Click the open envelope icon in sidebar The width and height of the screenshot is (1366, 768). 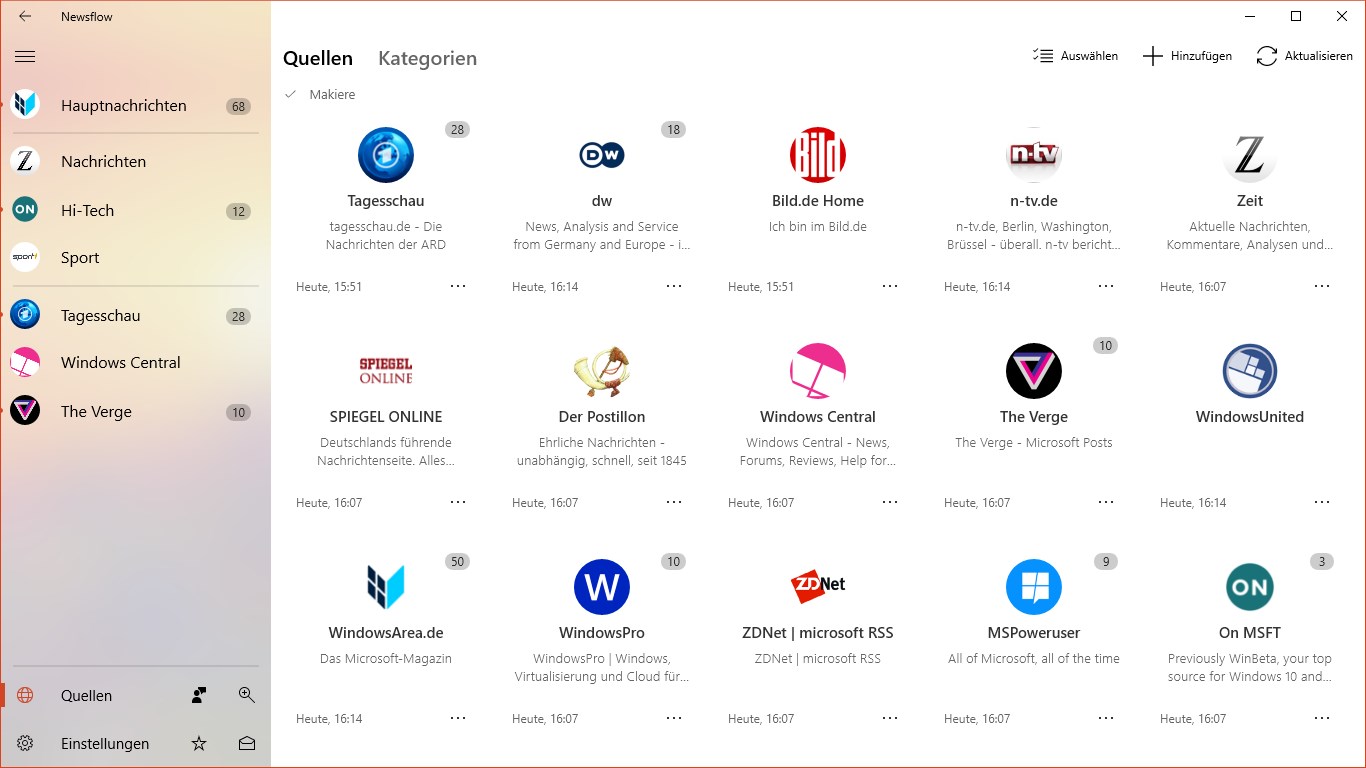[x=247, y=743]
